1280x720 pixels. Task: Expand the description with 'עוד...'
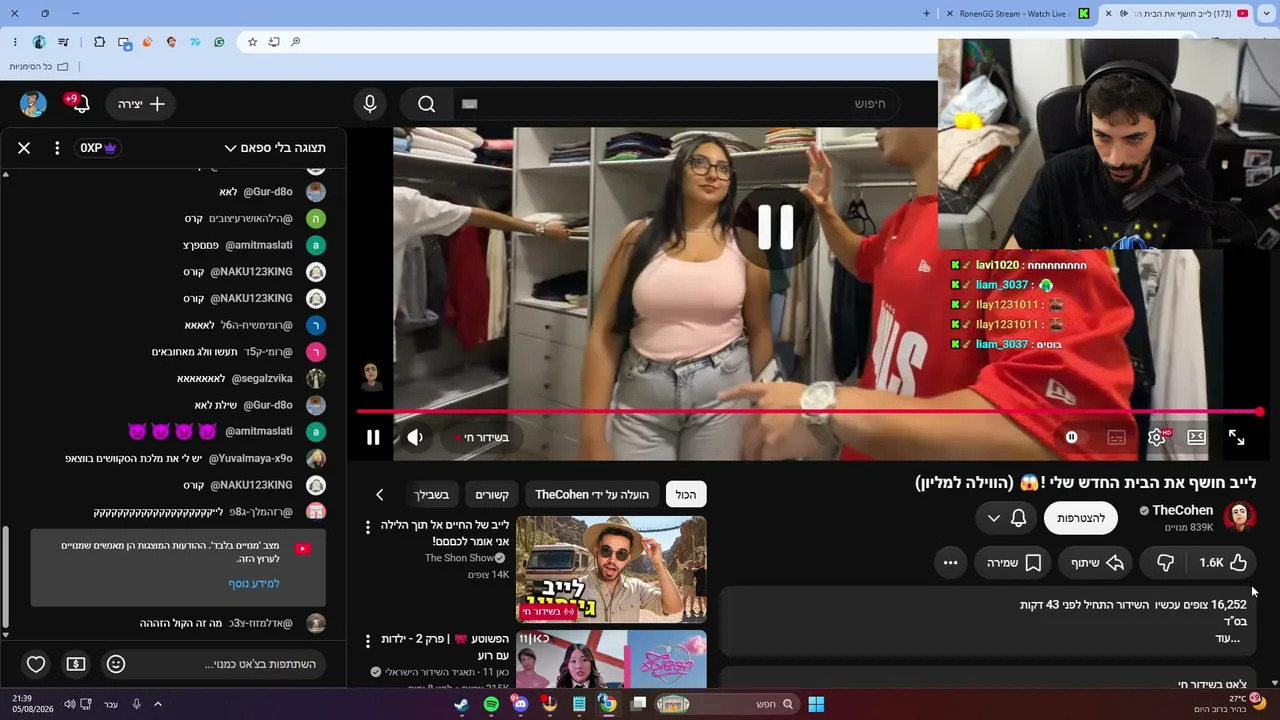point(1228,638)
